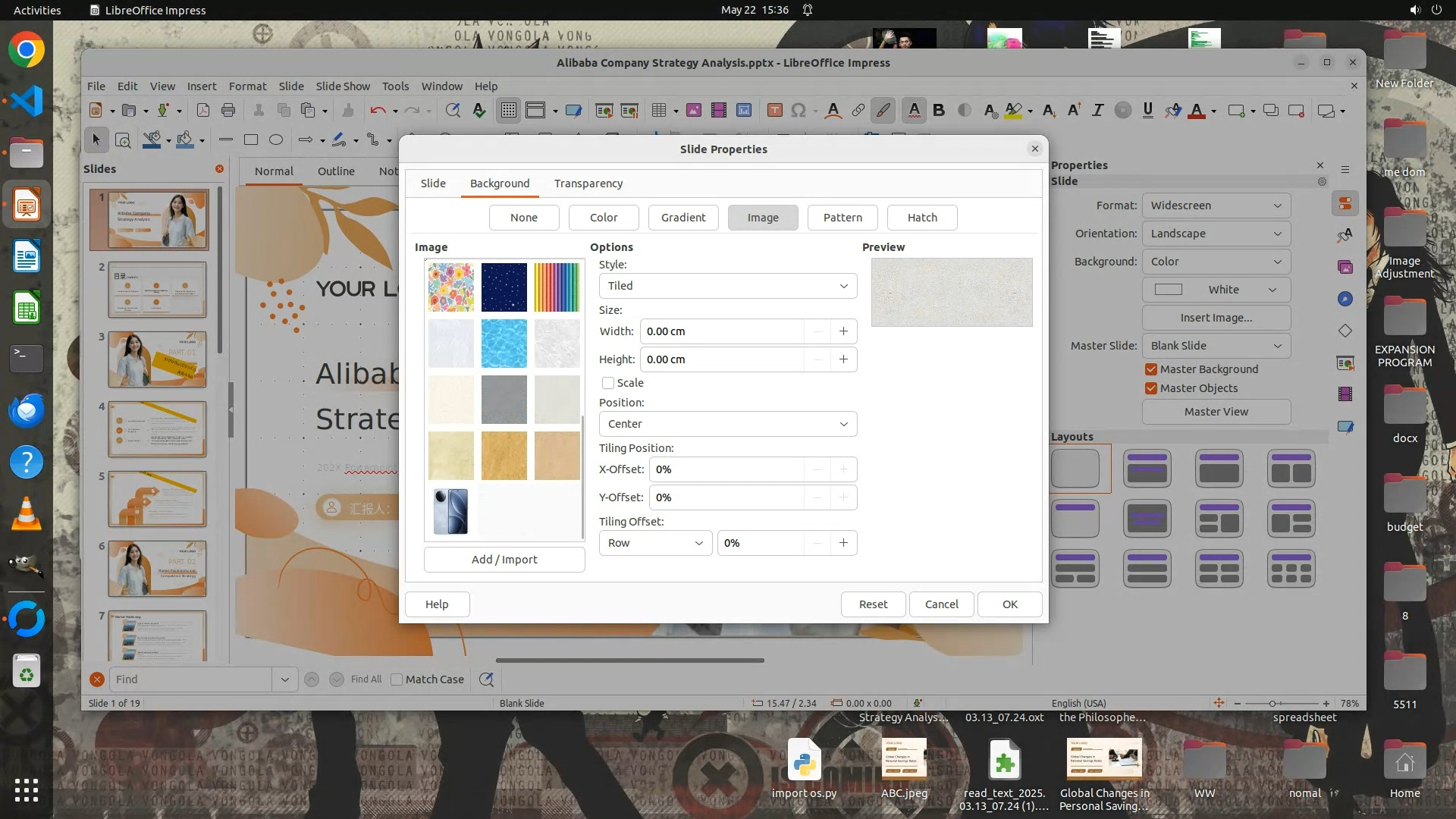
Task: Open the Position dropdown set to Center
Action: [727, 424]
